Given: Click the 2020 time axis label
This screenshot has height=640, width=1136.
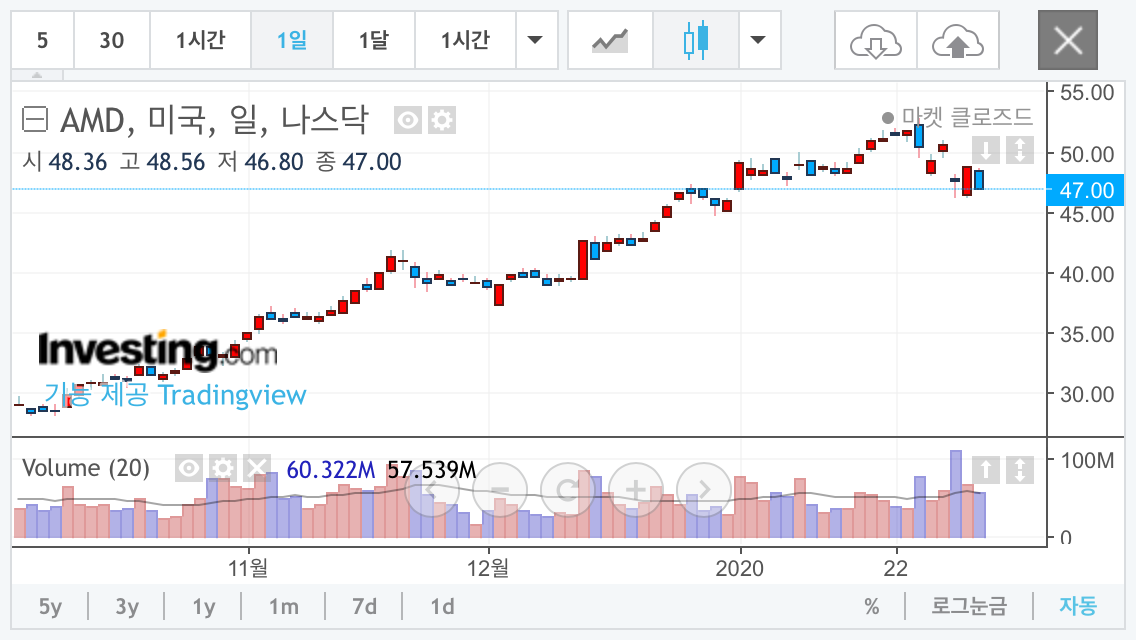Looking at the screenshot, I should [740, 568].
